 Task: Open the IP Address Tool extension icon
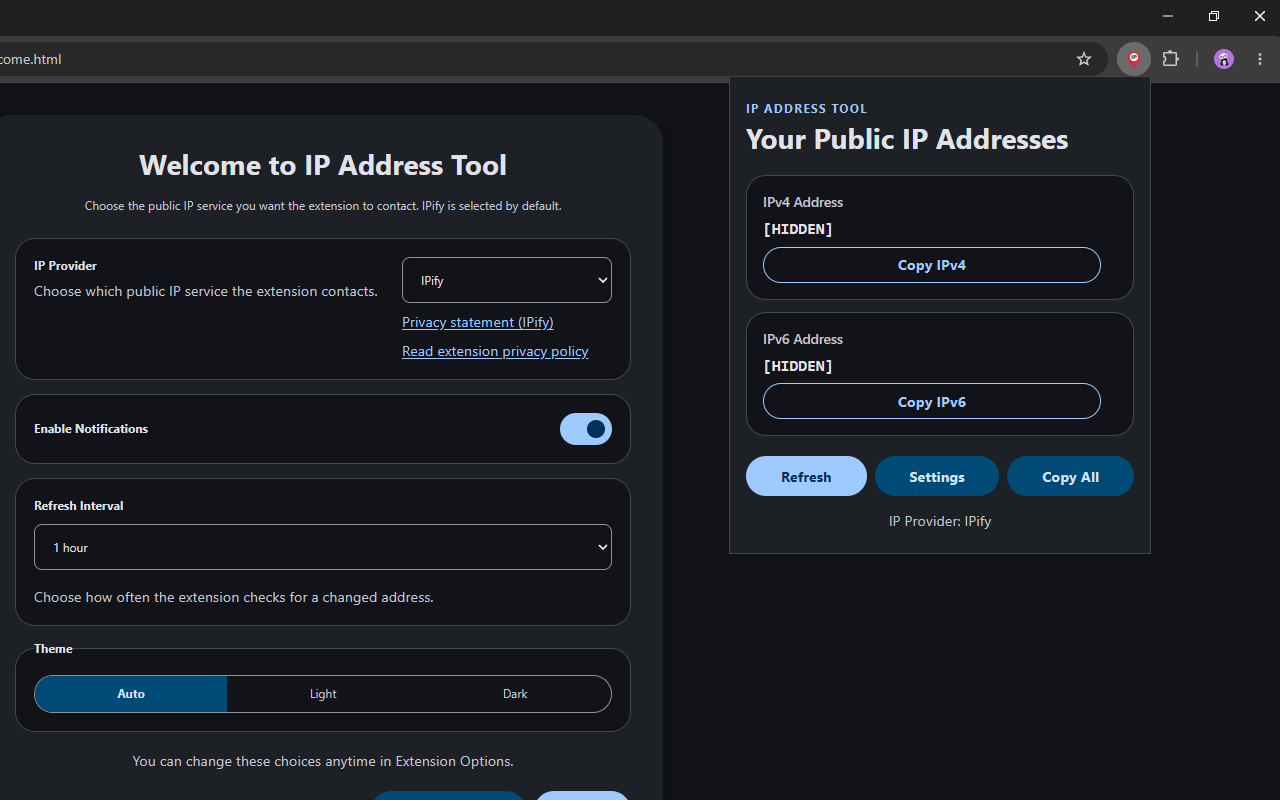[1134, 59]
